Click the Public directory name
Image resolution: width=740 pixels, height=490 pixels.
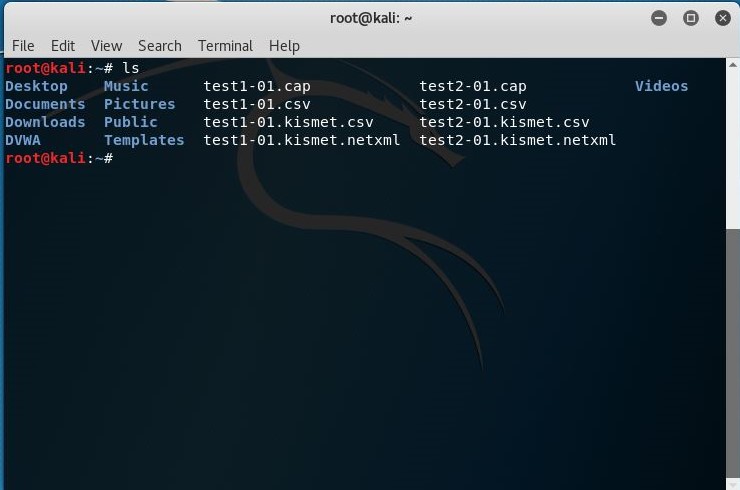coord(131,122)
